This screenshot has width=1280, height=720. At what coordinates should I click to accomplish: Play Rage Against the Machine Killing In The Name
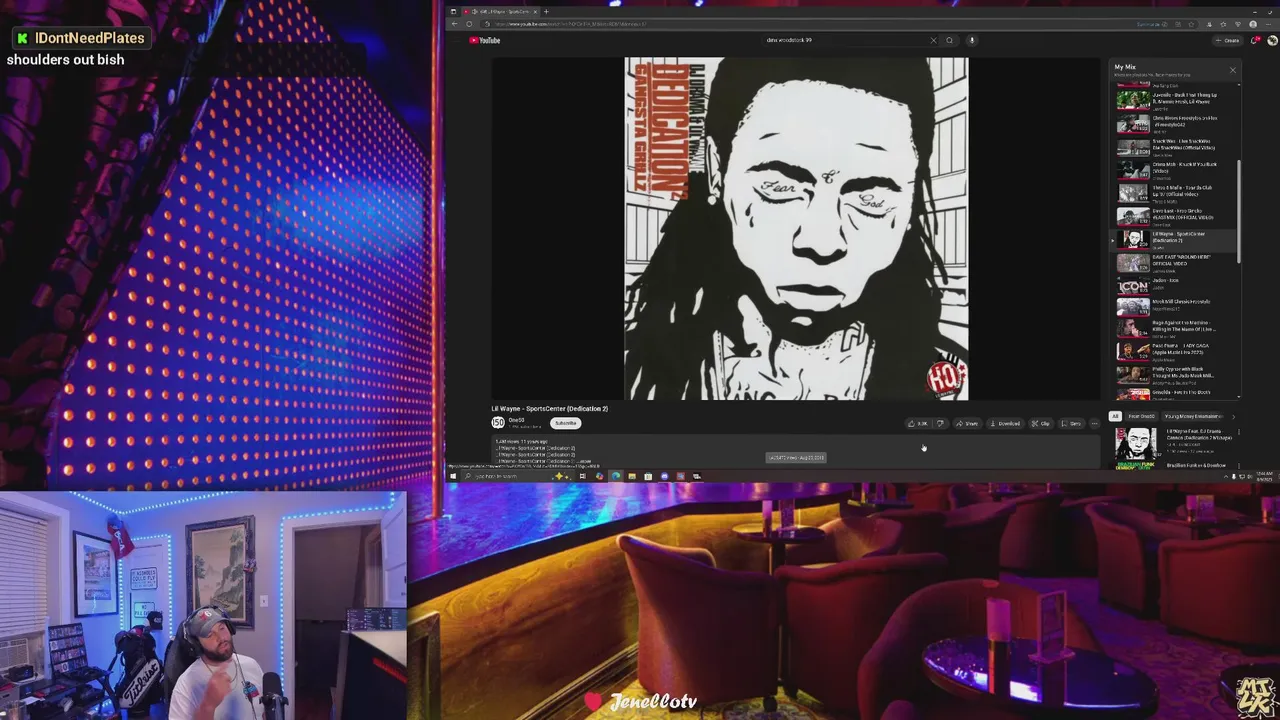click(x=1175, y=329)
